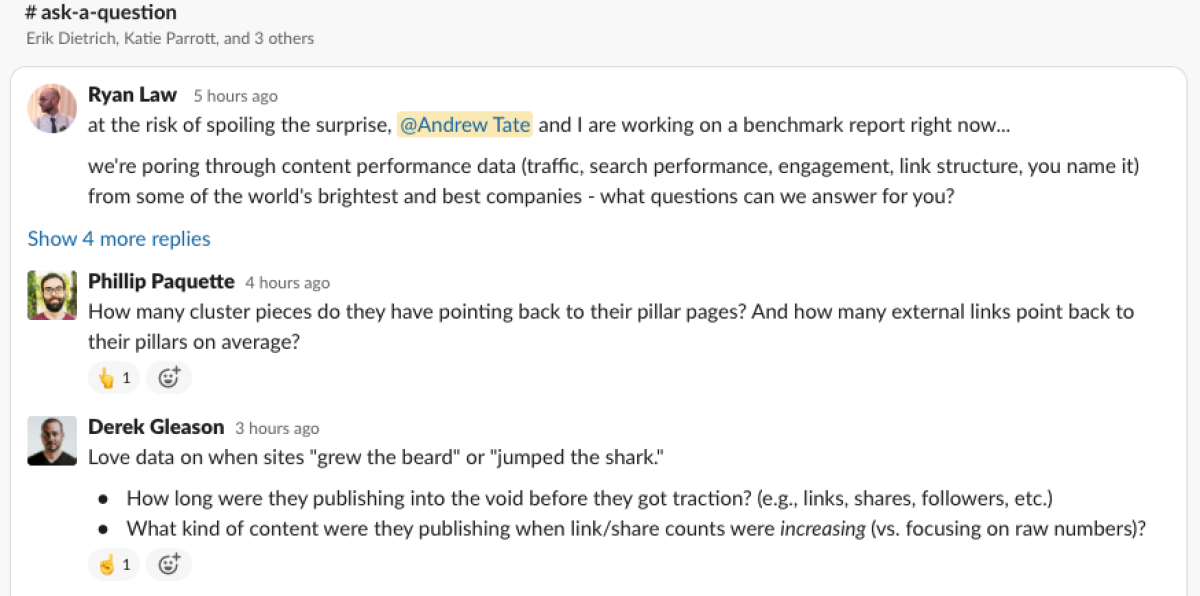Viewport: 1200px width, 596px height.
Task: Click Derek Gleason's name
Action: tap(156, 427)
